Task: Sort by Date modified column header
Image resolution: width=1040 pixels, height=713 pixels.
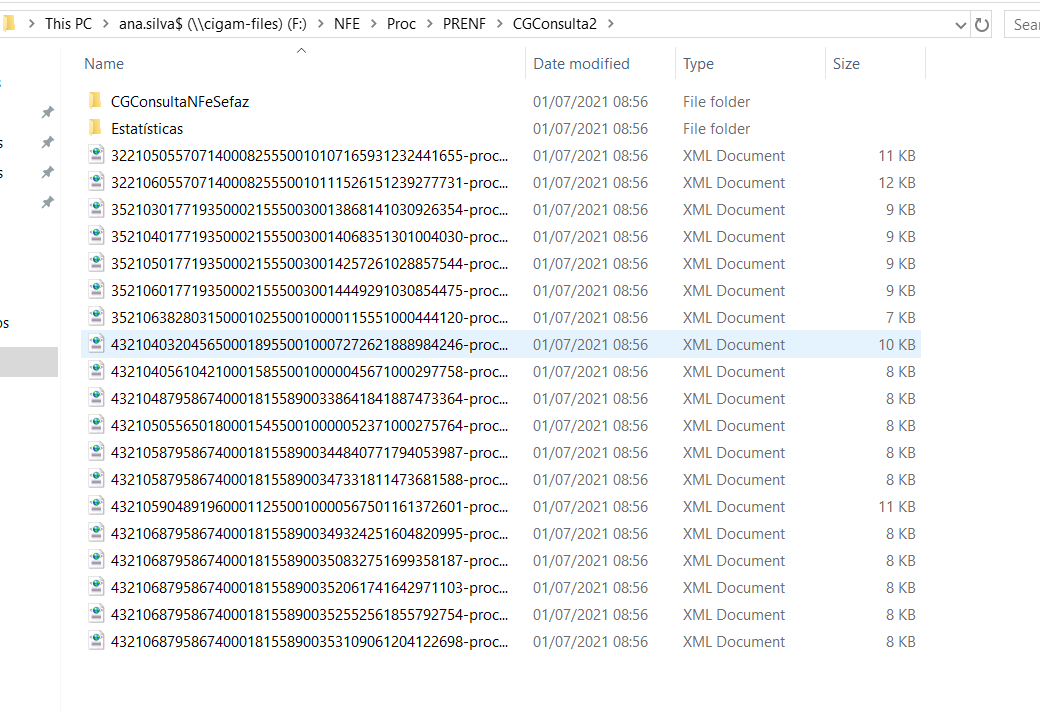Action: pos(582,64)
